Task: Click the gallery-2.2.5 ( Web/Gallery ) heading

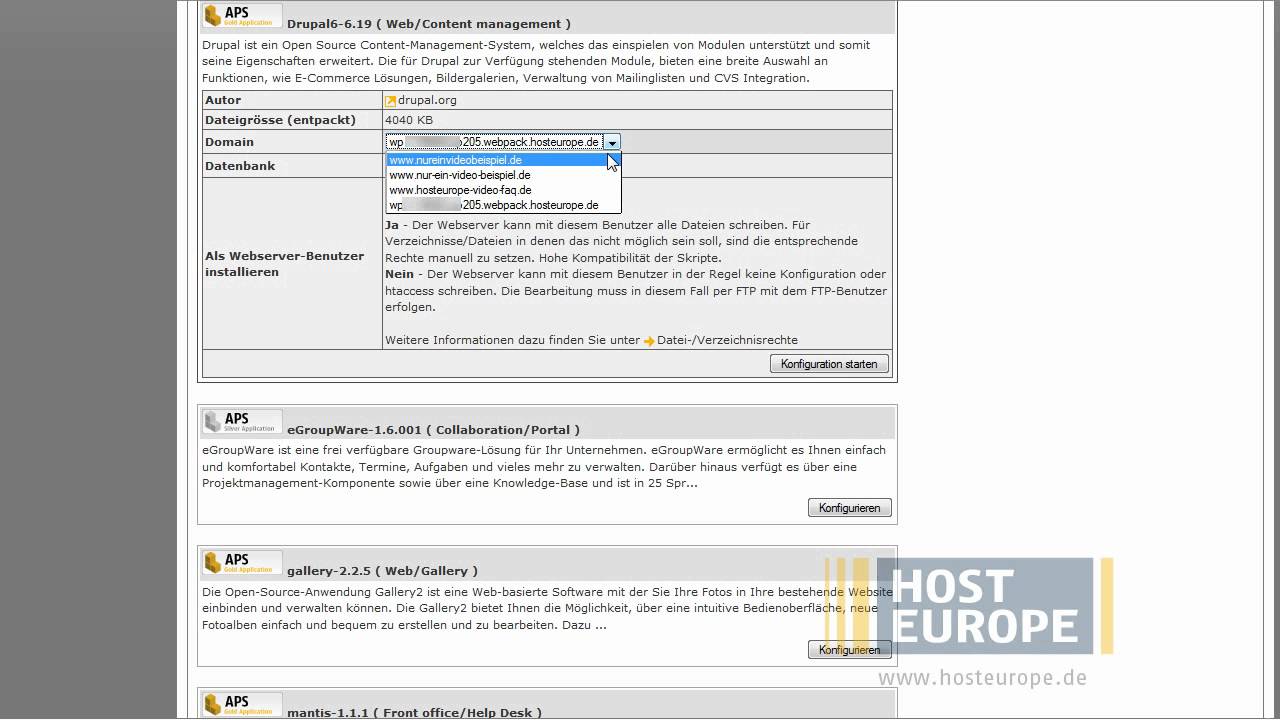Action: pos(382,570)
